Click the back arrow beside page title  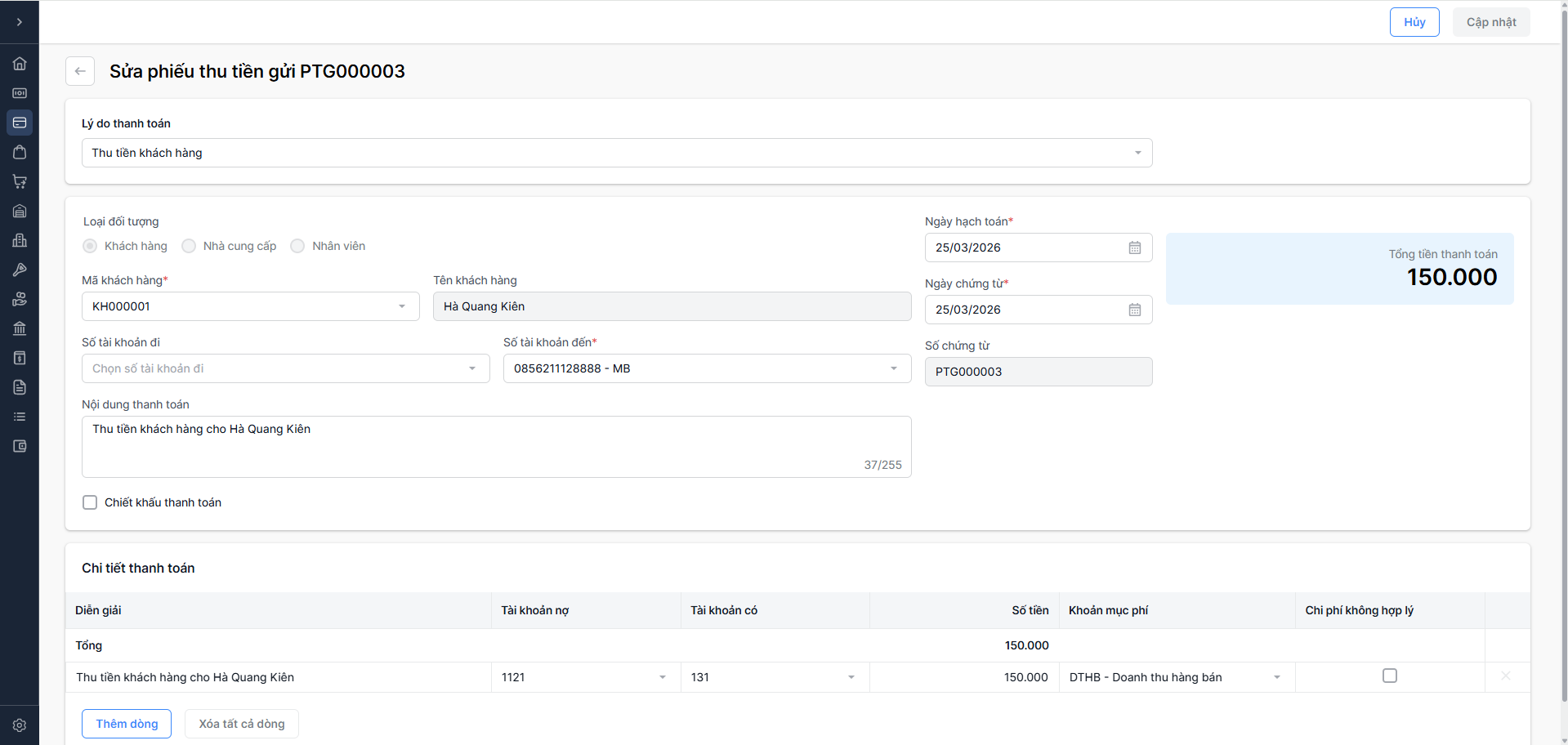80,71
